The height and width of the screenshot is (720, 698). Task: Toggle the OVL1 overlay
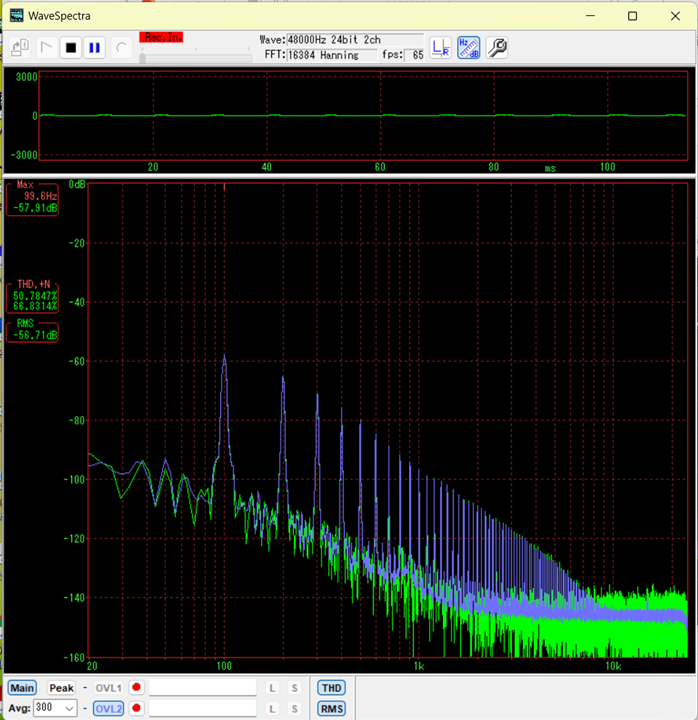click(108, 688)
